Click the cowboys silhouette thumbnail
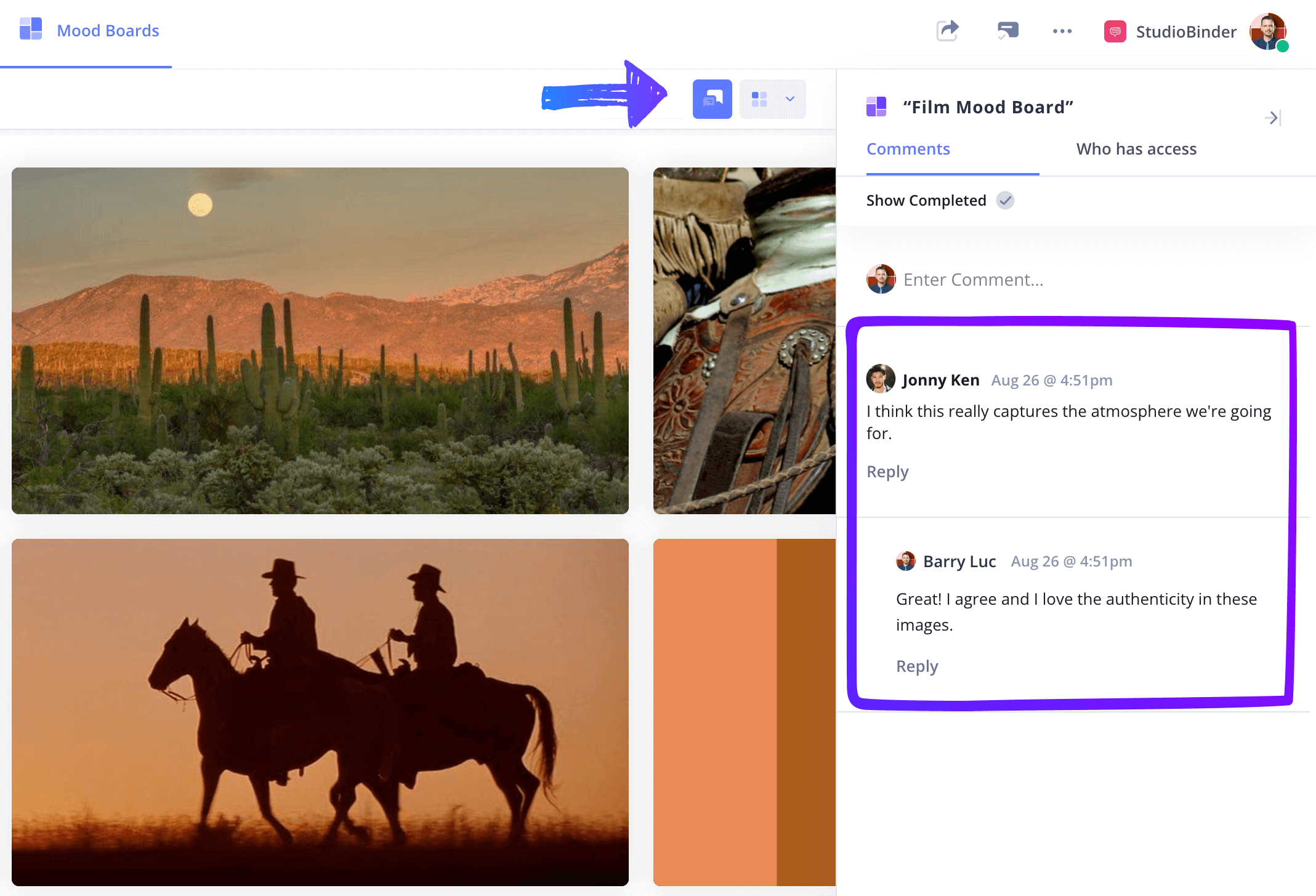Screen dimensions: 1316x896 point(316,713)
